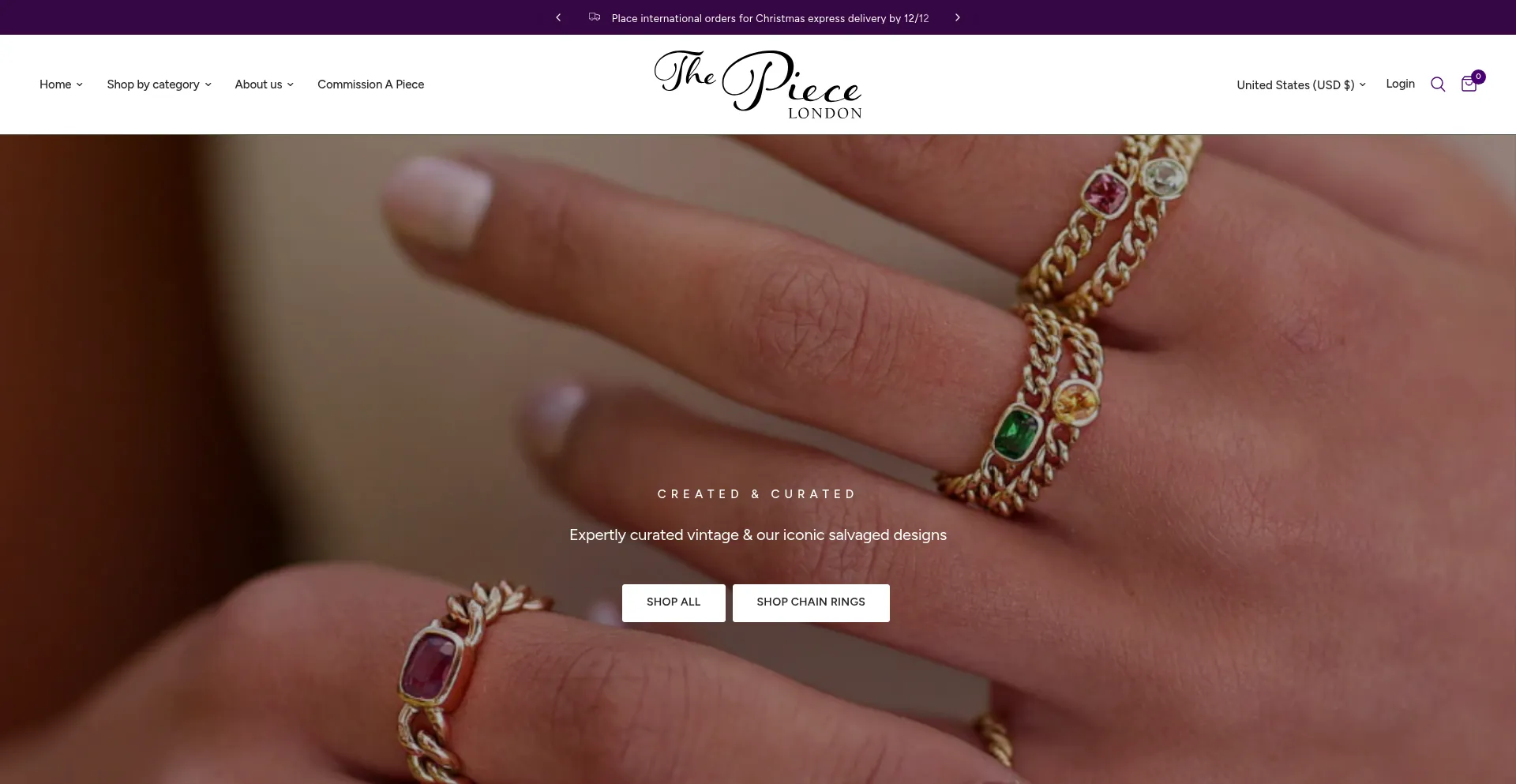This screenshot has height=784, width=1516.
Task: Click the cart item count badge
Action: [x=1478, y=77]
